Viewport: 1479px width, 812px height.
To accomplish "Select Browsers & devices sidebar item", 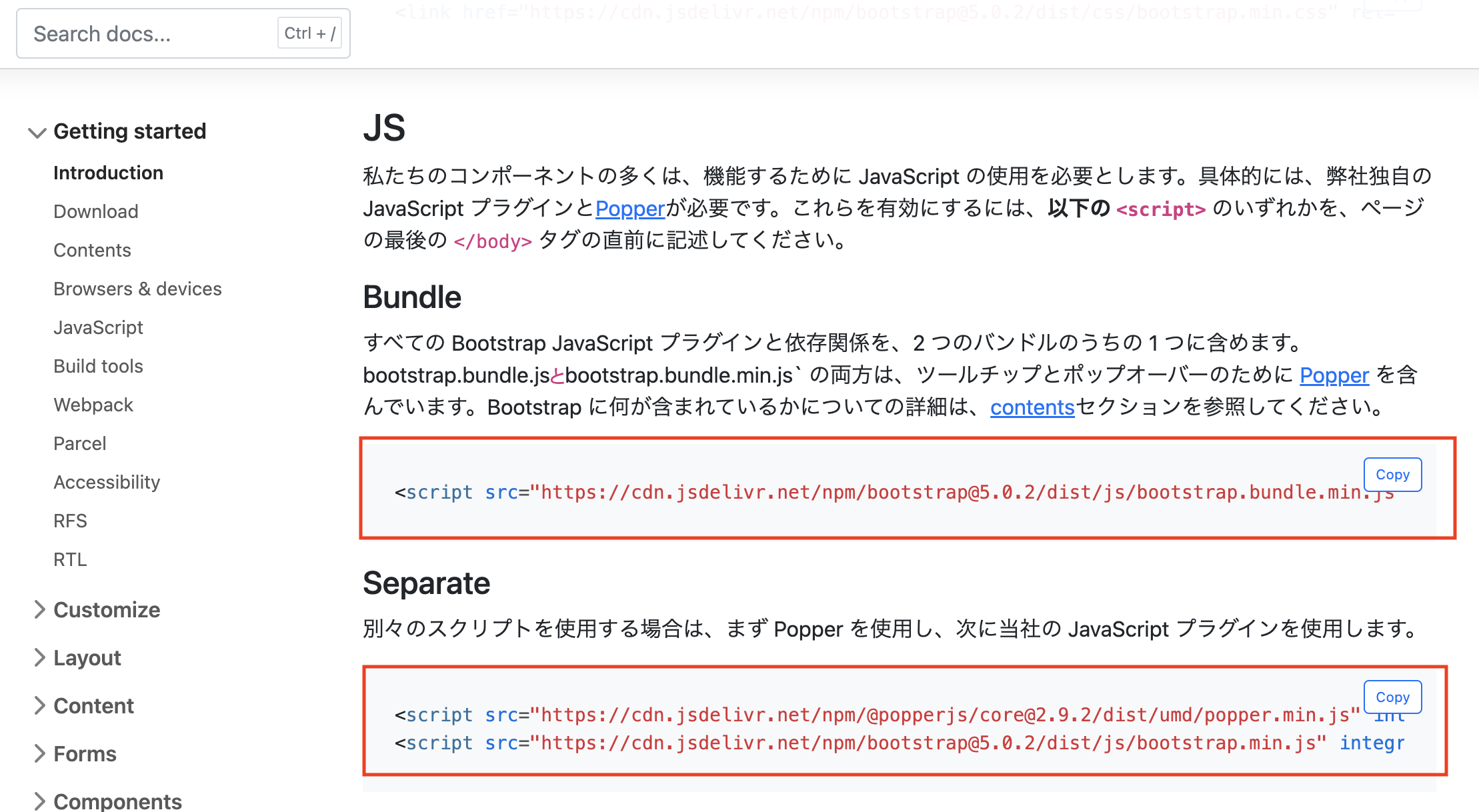I will pyautogui.click(x=137, y=289).
